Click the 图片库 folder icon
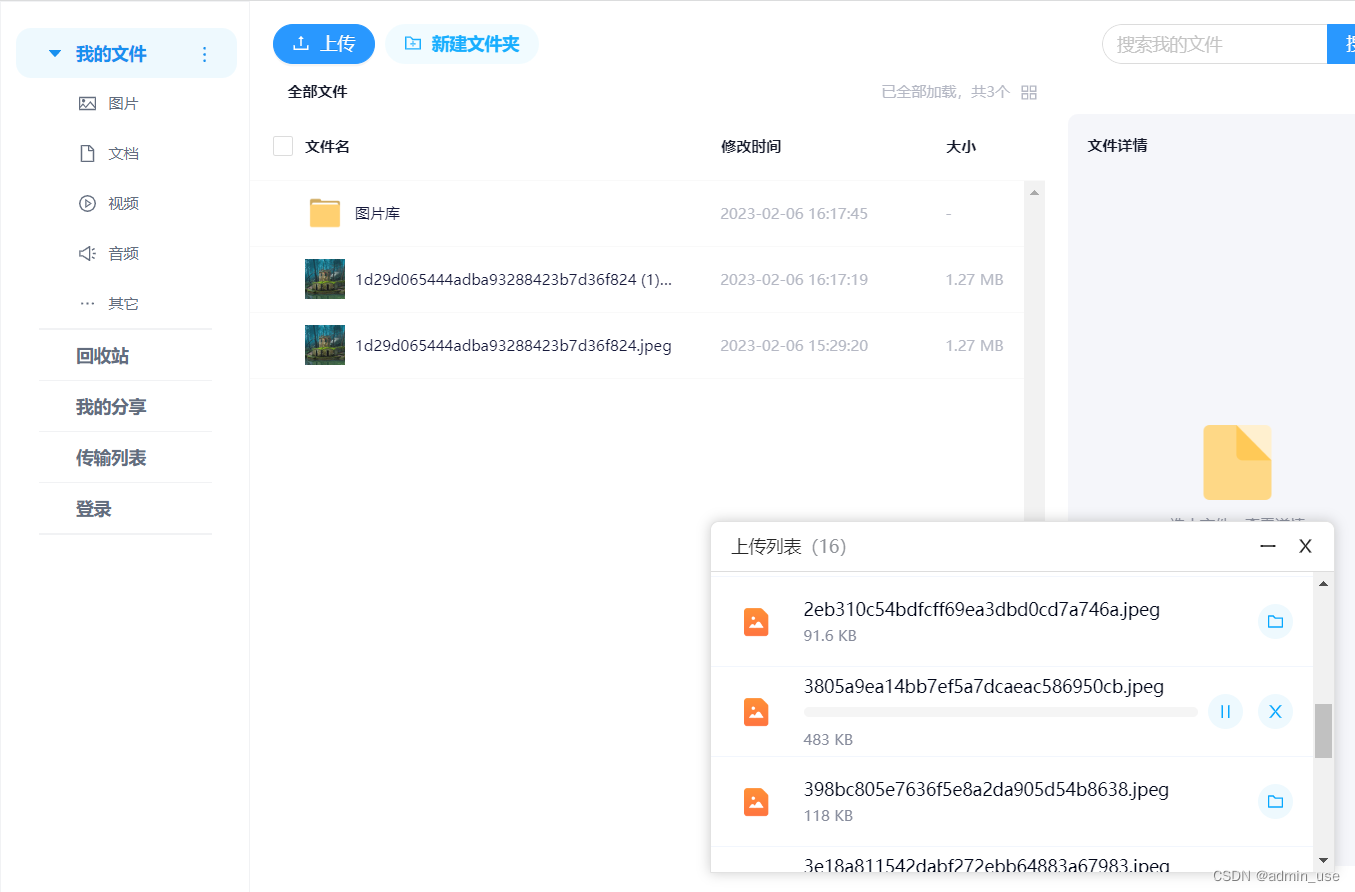 click(x=325, y=213)
